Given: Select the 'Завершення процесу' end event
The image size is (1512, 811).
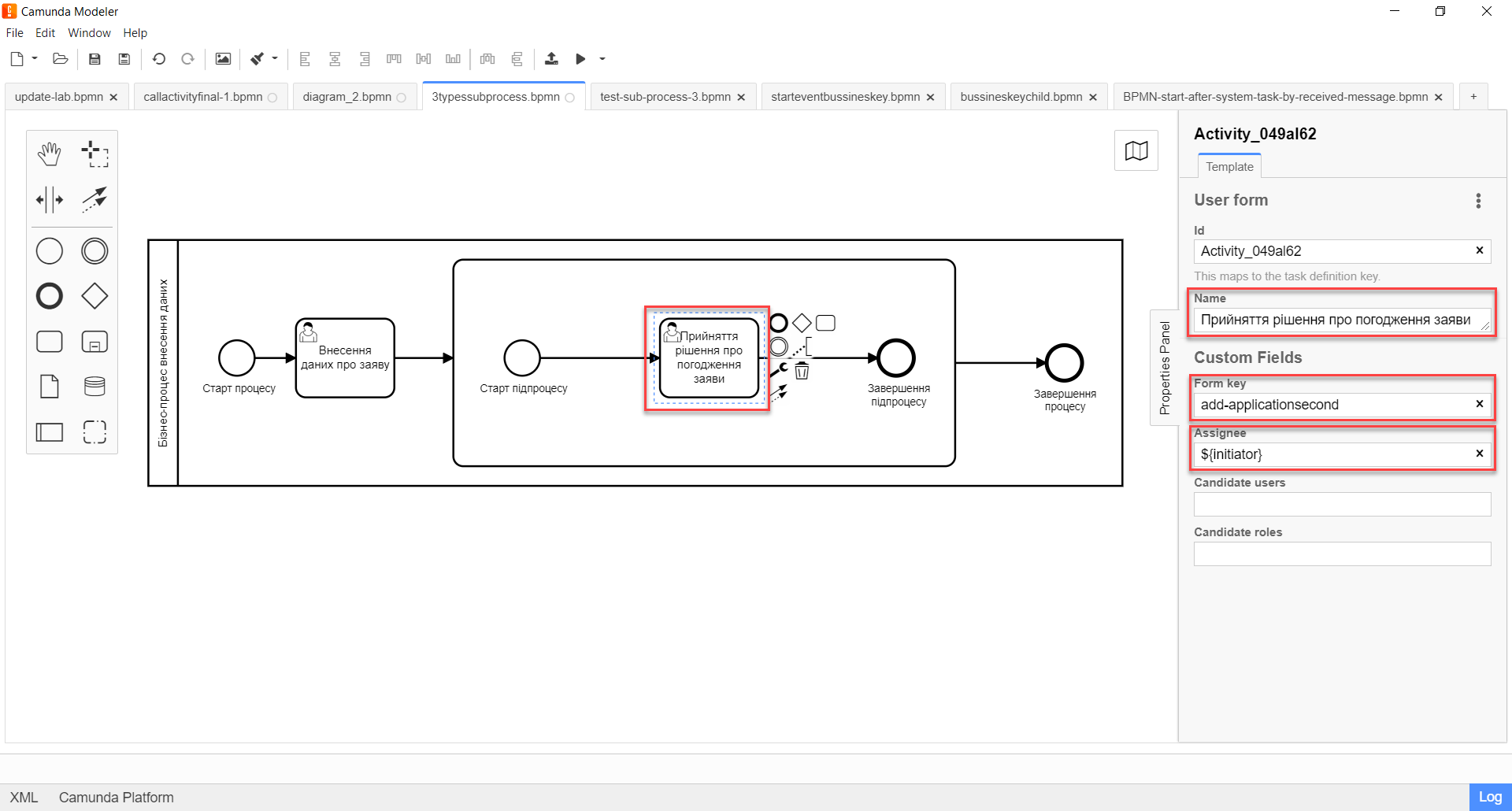Looking at the screenshot, I should [x=1065, y=363].
